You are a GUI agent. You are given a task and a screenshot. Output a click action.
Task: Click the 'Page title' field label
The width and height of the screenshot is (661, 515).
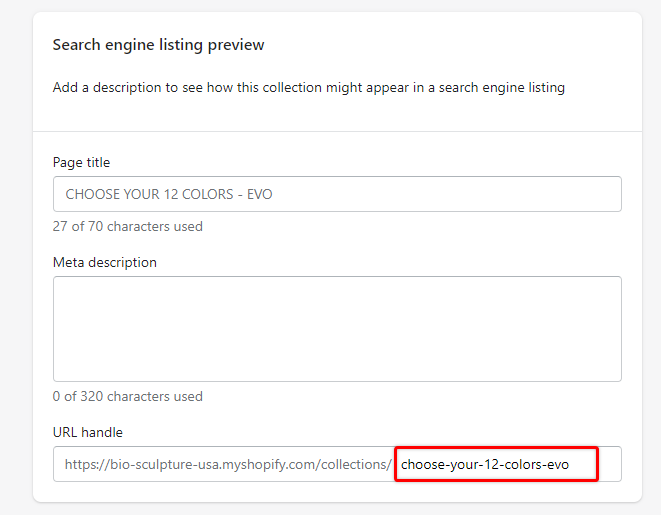81,162
